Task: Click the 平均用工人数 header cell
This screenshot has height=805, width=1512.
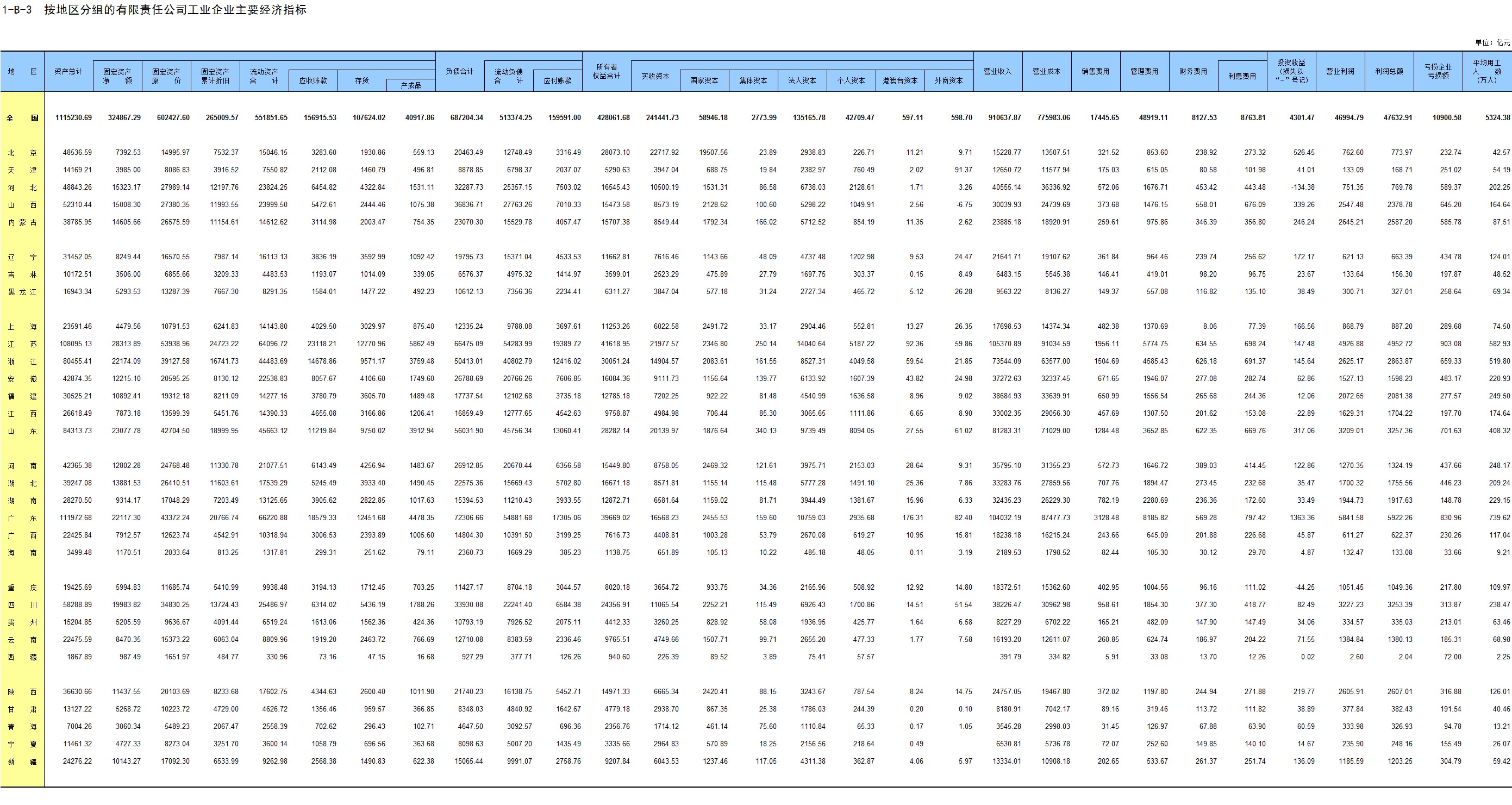Action: point(1487,71)
